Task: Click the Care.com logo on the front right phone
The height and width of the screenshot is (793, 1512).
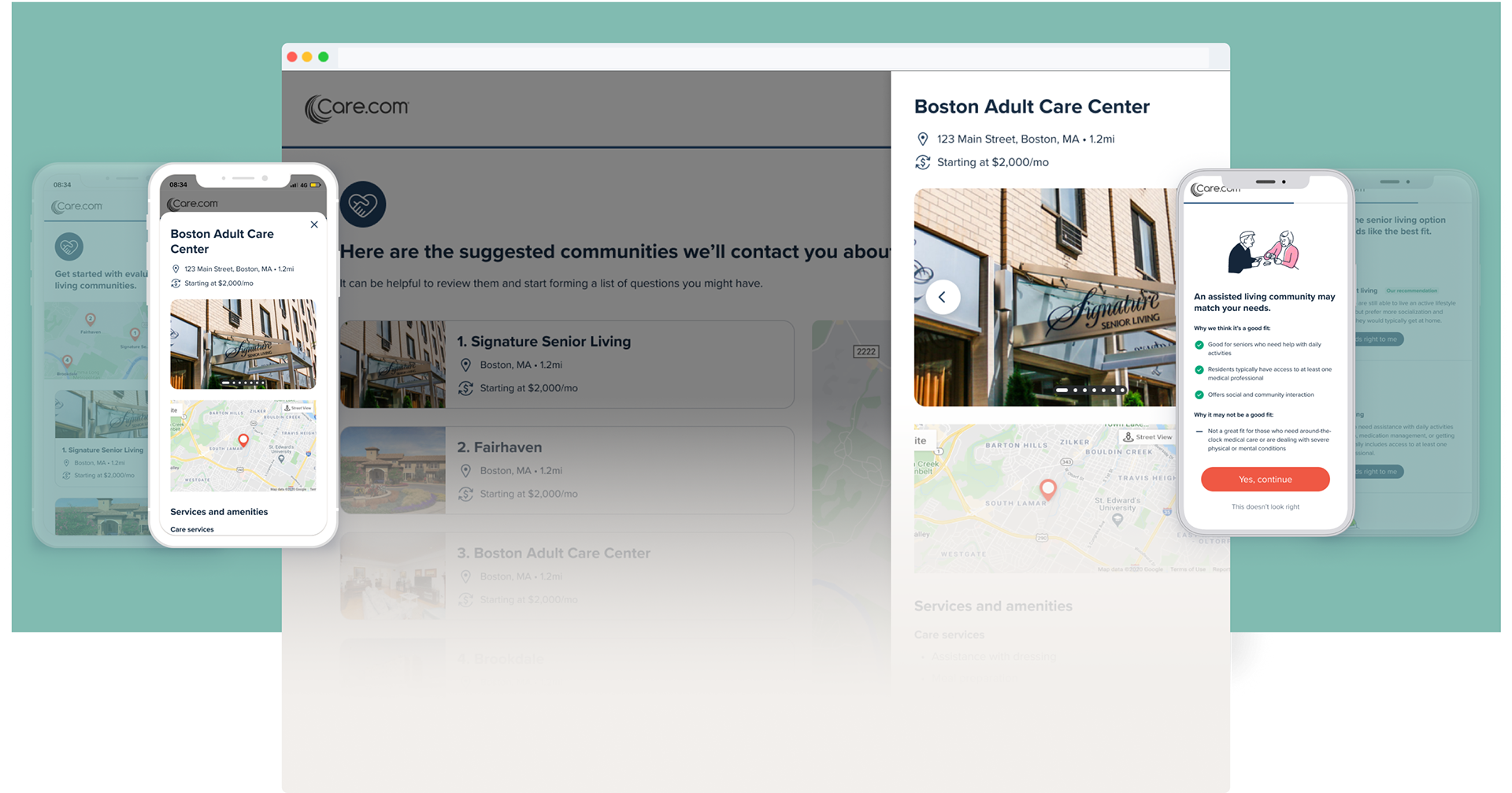Action: point(1216,189)
